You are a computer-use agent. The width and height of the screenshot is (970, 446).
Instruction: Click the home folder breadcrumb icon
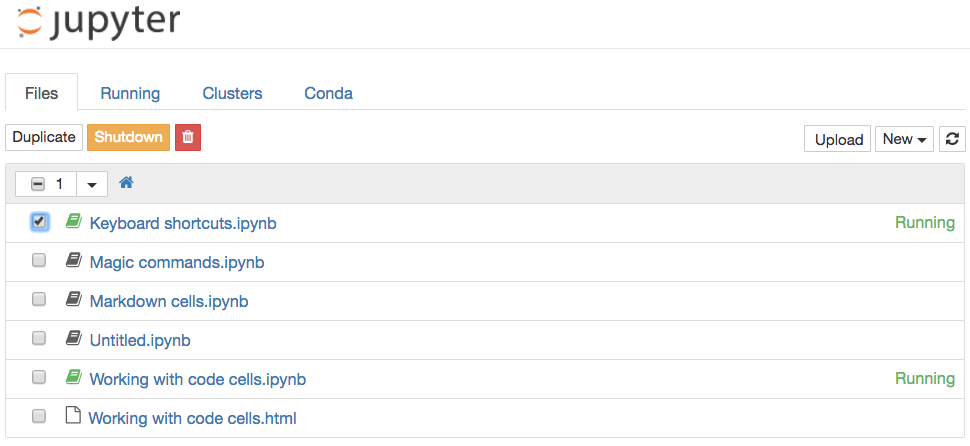[x=126, y=183]
